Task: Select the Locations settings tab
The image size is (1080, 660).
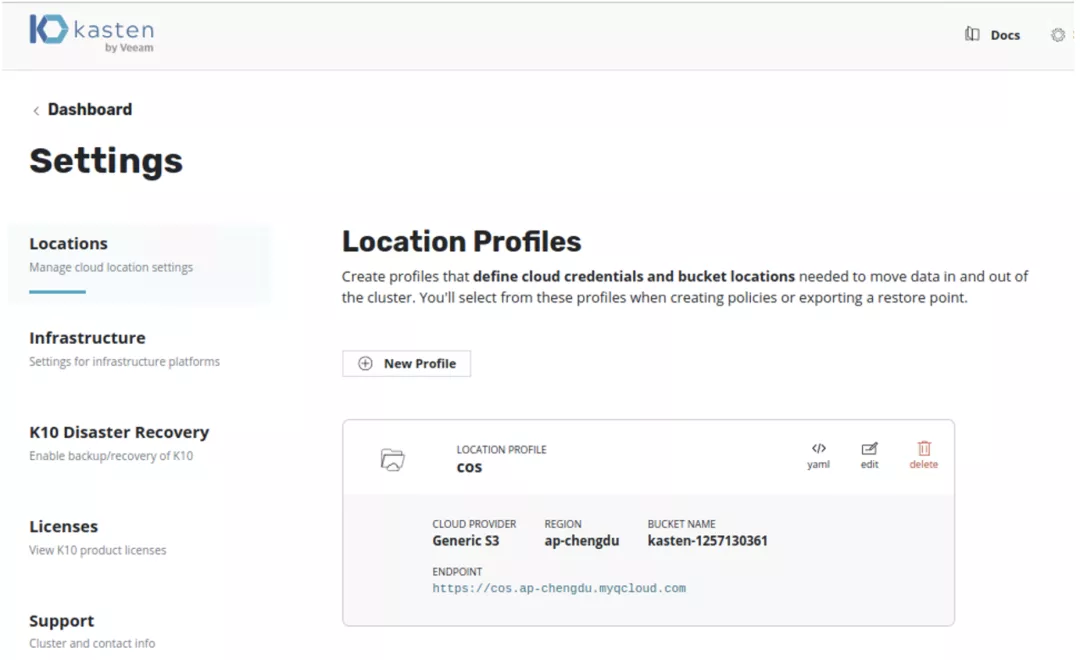Action: tap(68, 244)
